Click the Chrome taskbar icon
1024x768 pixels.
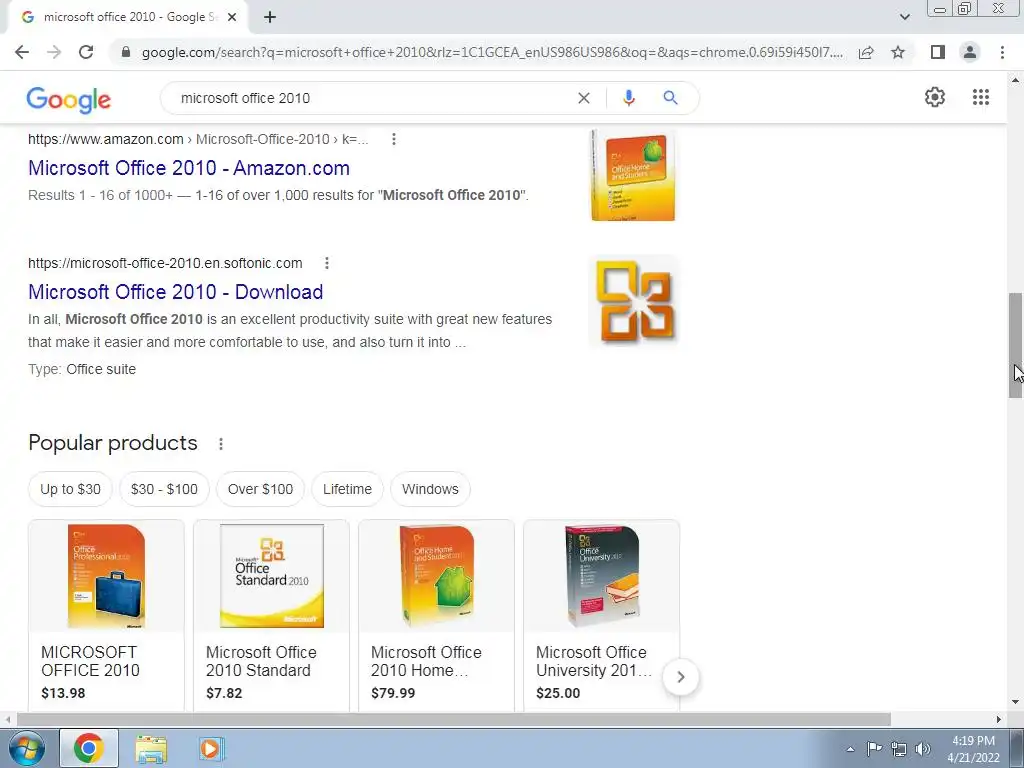[x=89, y=748]
